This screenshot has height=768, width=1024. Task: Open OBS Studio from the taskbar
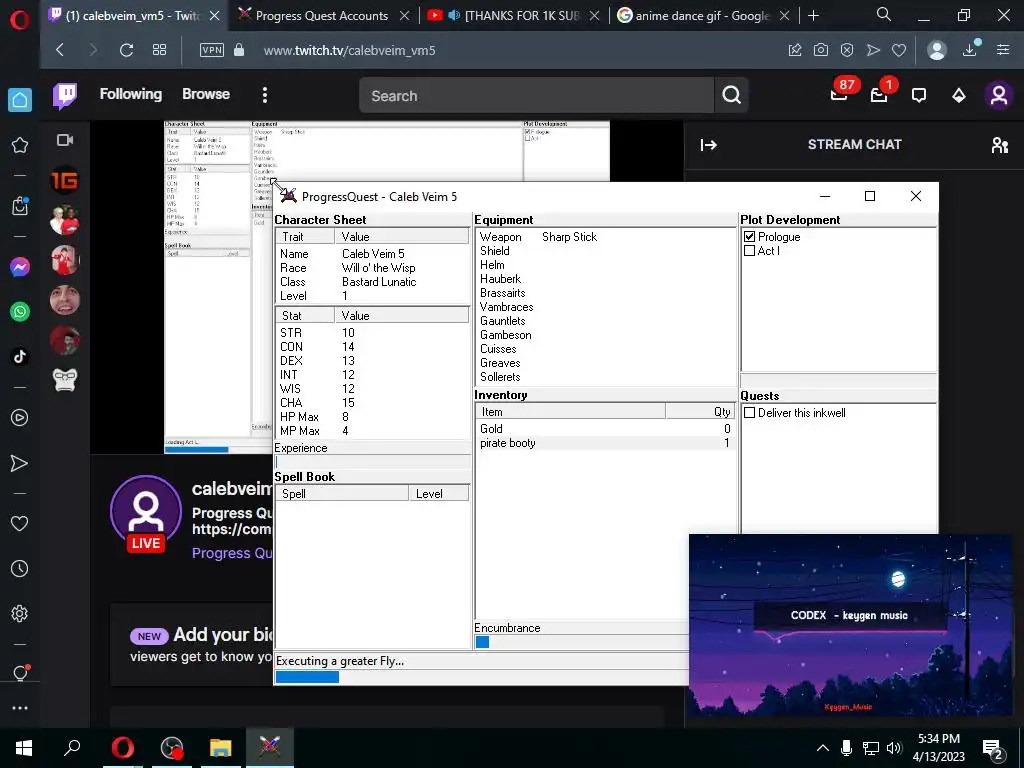point(172,747)
